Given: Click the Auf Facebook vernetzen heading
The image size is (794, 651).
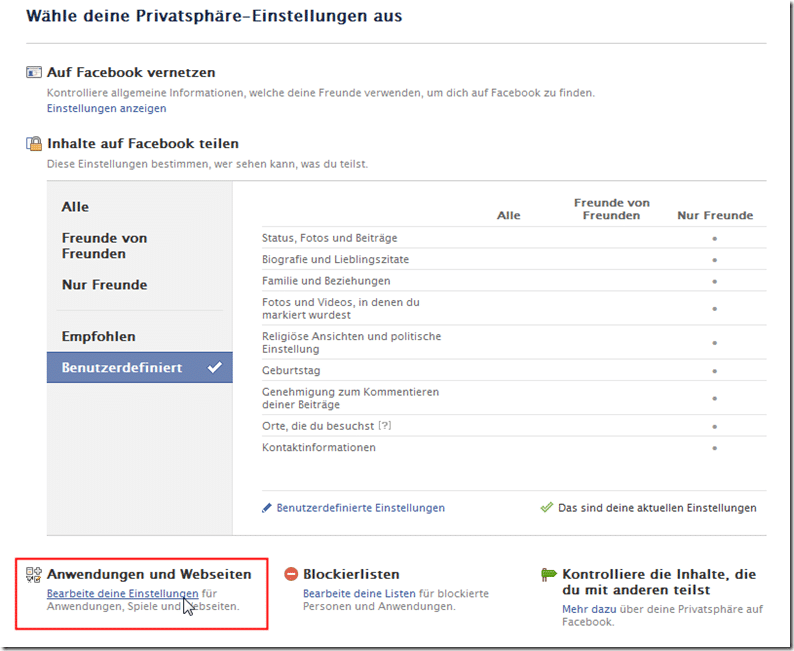Looking at the screenshot, I should point(131,72).
